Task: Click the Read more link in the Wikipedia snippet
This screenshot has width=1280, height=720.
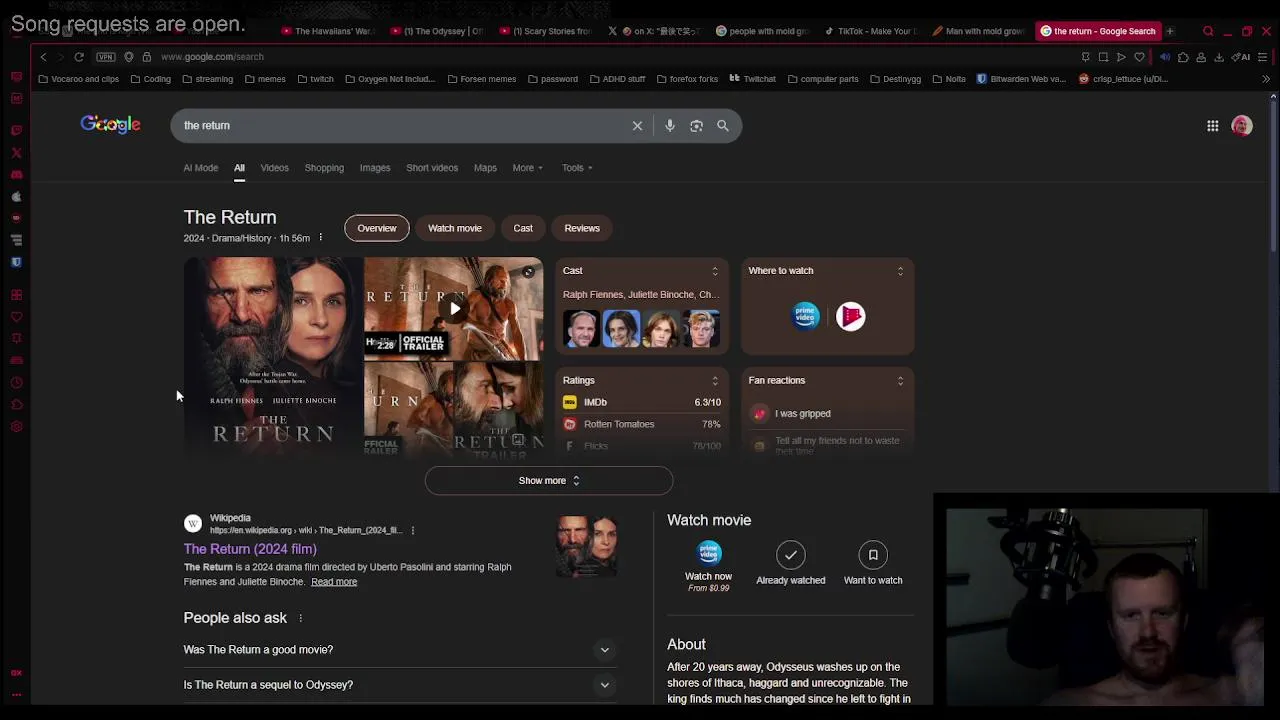Action: click(334, 582)
